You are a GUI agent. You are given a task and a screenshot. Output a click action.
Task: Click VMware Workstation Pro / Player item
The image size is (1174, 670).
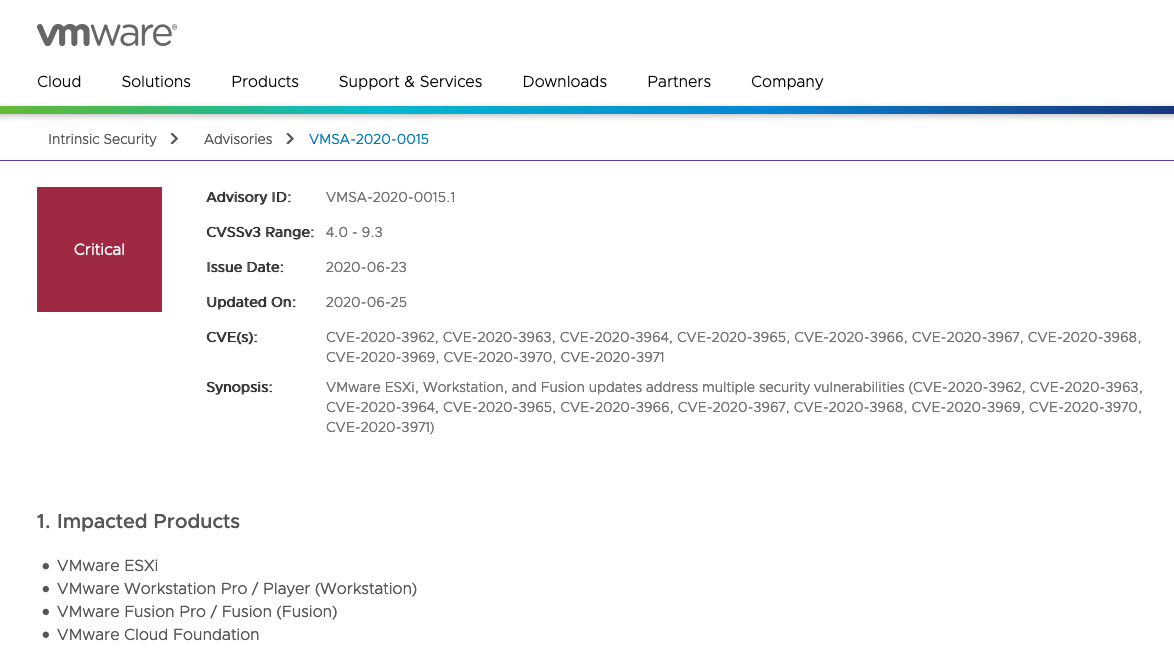[237, 589]
